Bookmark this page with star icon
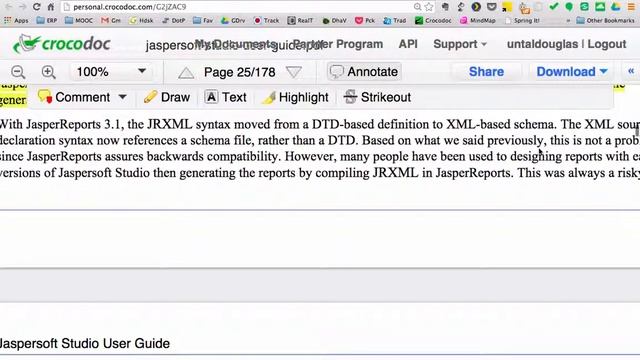This screenshot has width=640, height=360. click(429, 7)
